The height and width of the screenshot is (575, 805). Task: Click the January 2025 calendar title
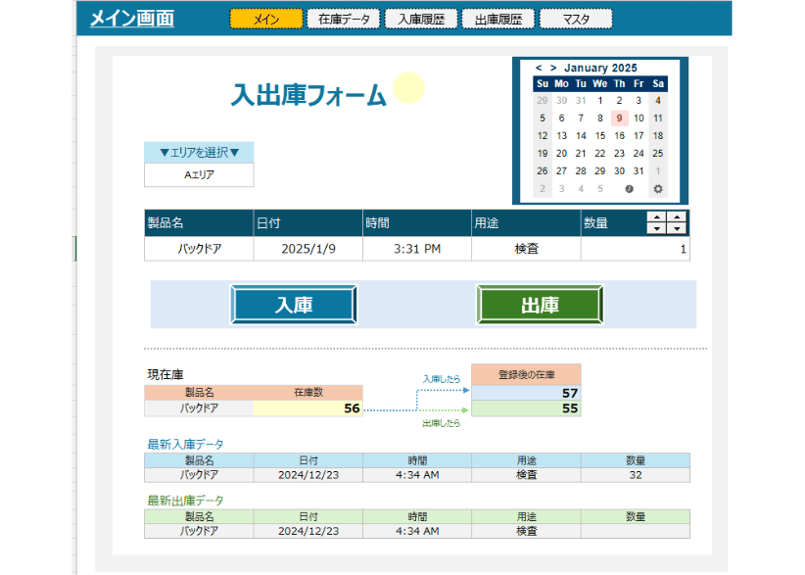(601, 68)
